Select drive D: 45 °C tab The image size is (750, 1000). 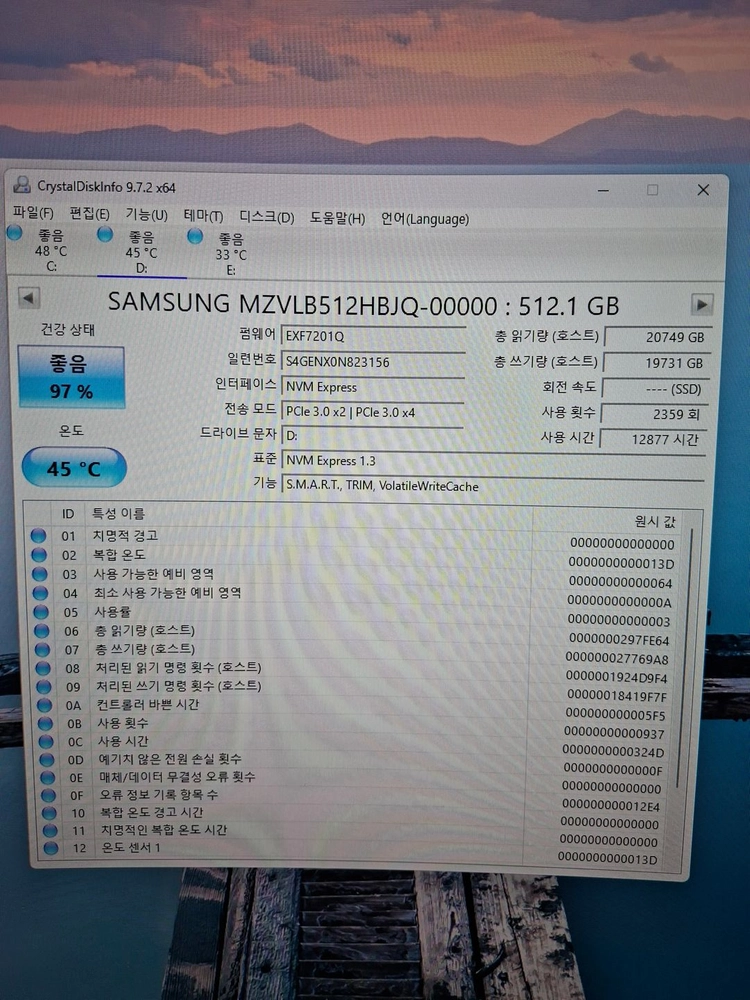click(x=142, y=253)
